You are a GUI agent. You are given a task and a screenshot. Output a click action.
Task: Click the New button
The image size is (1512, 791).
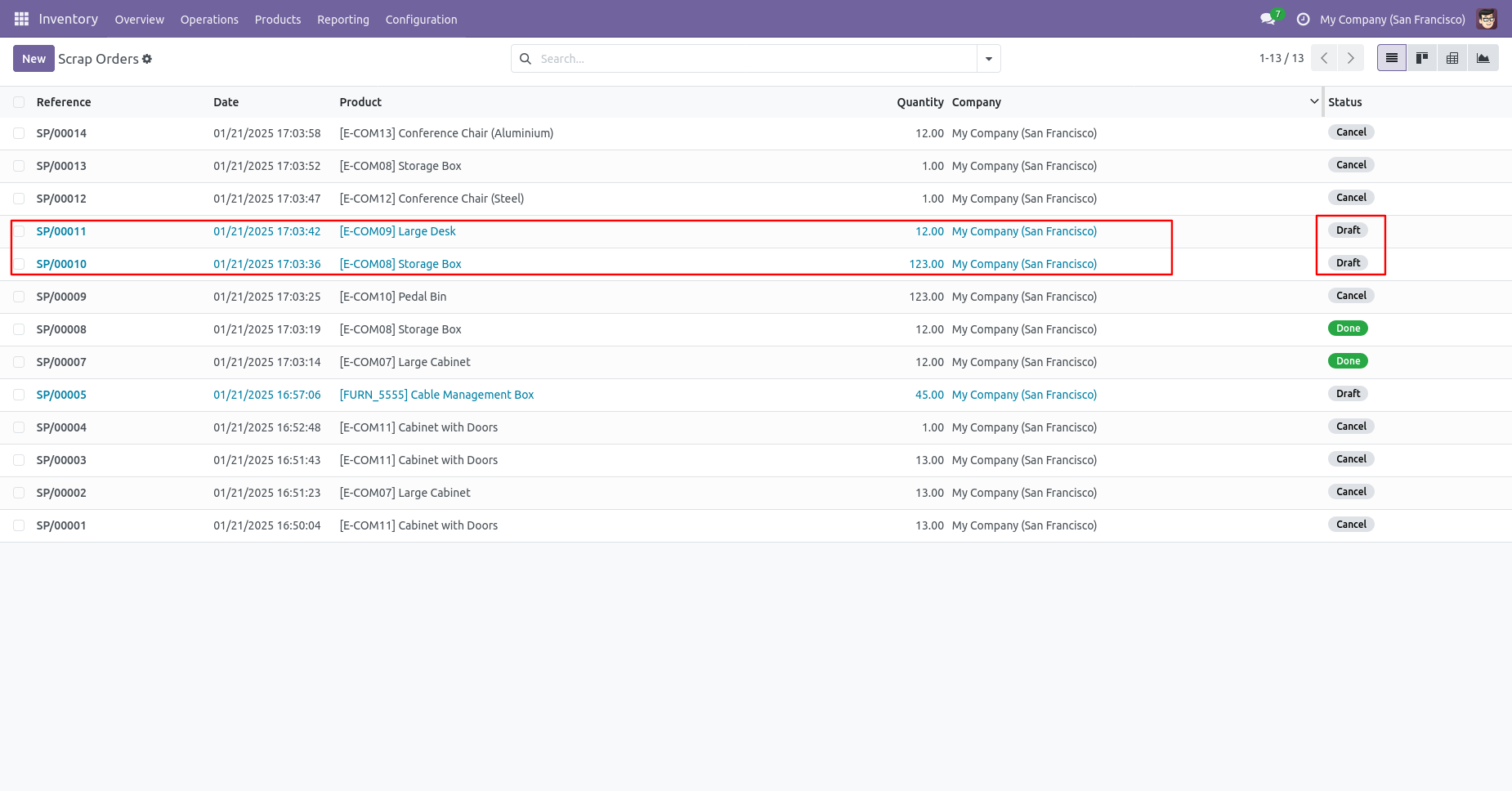[x=34, y=59]
